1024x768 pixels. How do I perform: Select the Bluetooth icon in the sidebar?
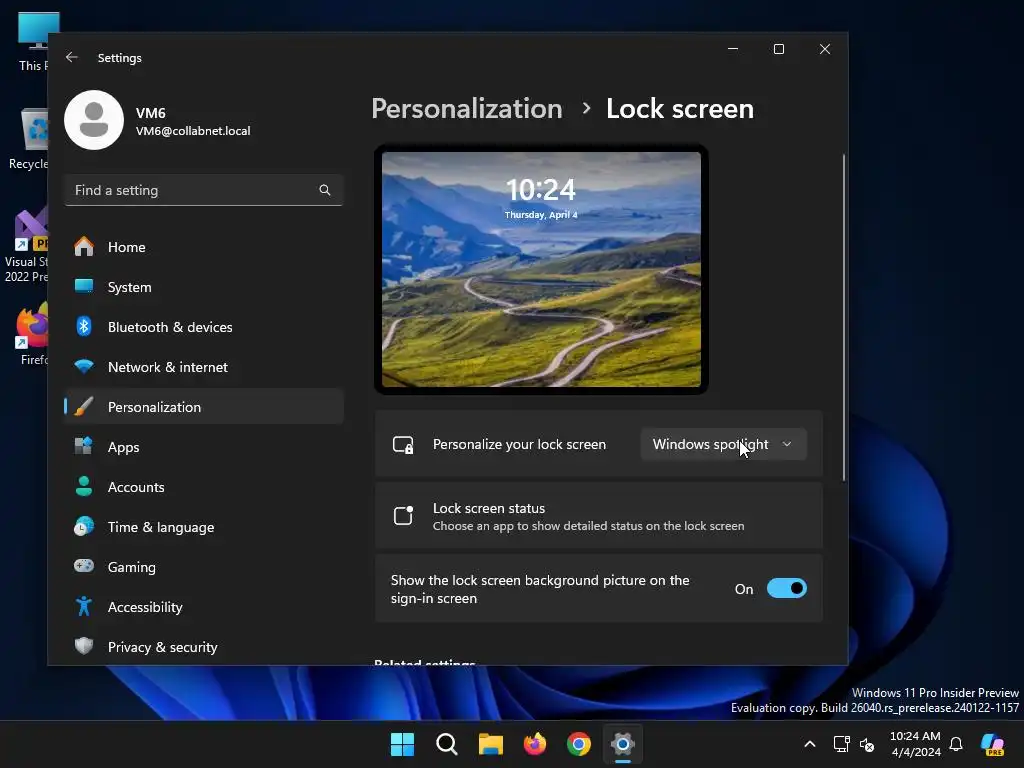coord(84,327)
